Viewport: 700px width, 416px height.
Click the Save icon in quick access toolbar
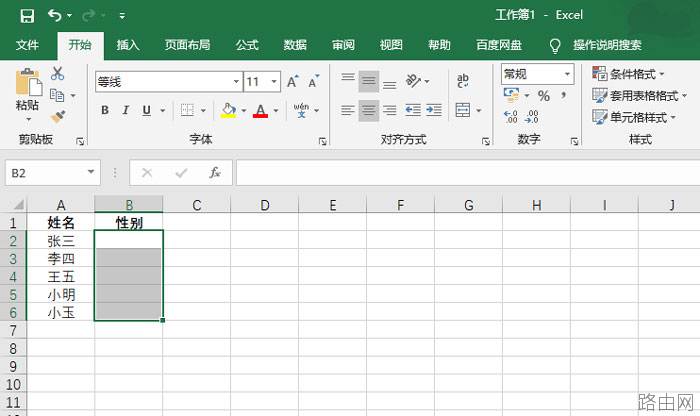click(27, 16)
